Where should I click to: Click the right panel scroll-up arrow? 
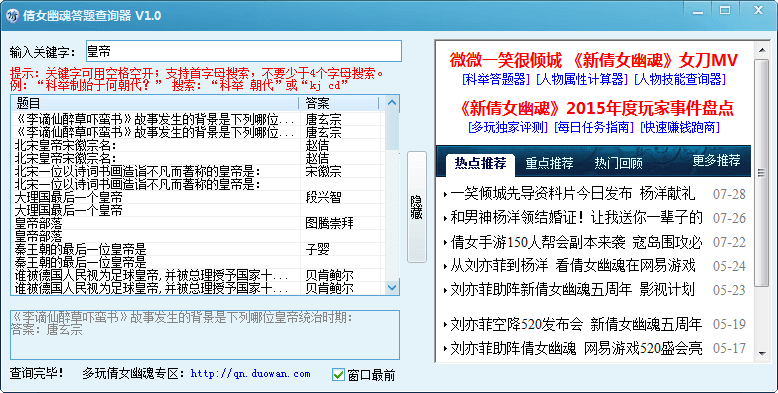[762, 50]
